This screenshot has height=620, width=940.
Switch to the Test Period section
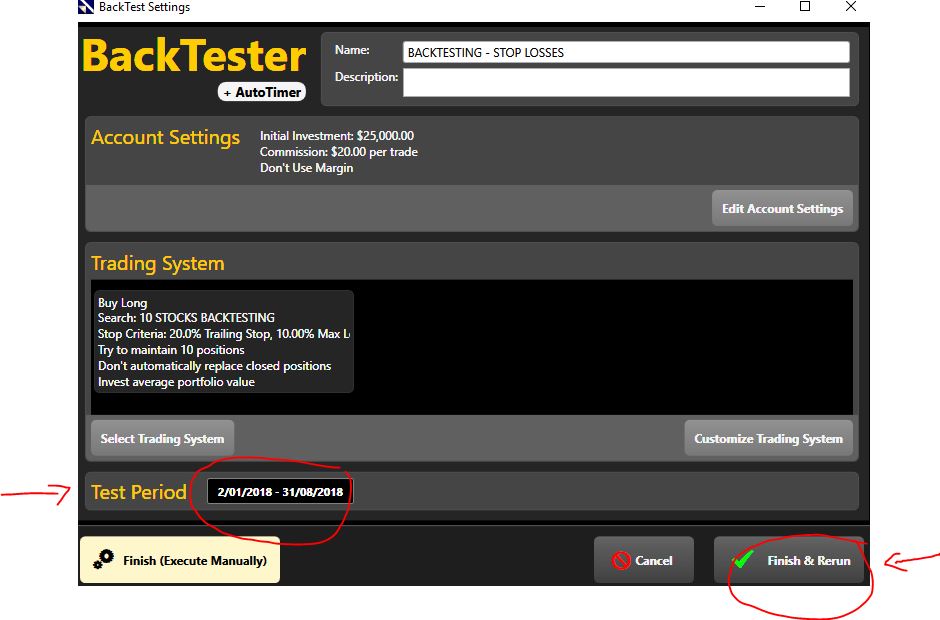click(x=138, y=491)
